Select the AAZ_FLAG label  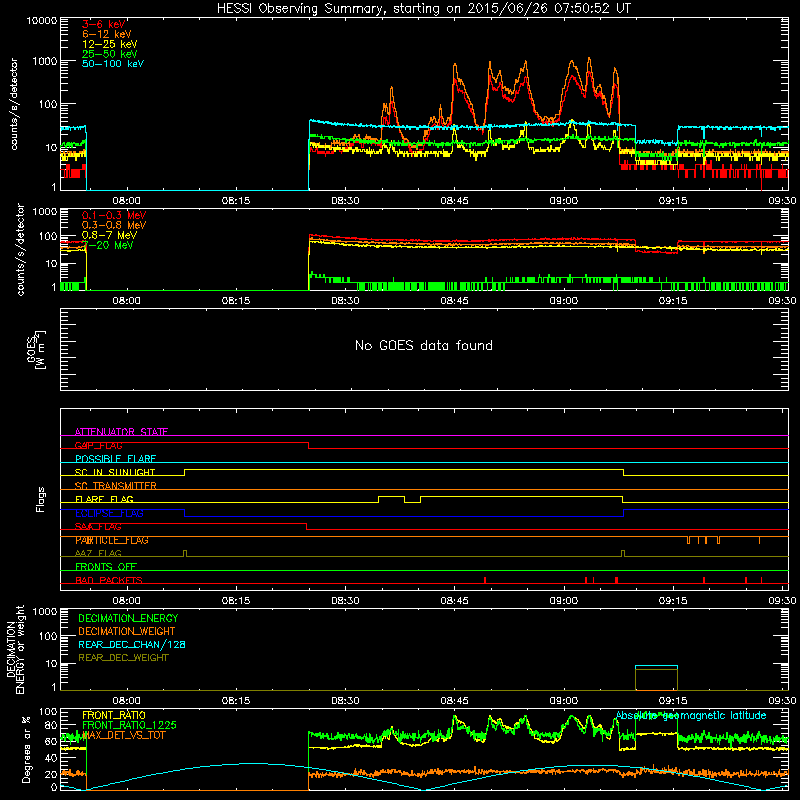(98, 553)
